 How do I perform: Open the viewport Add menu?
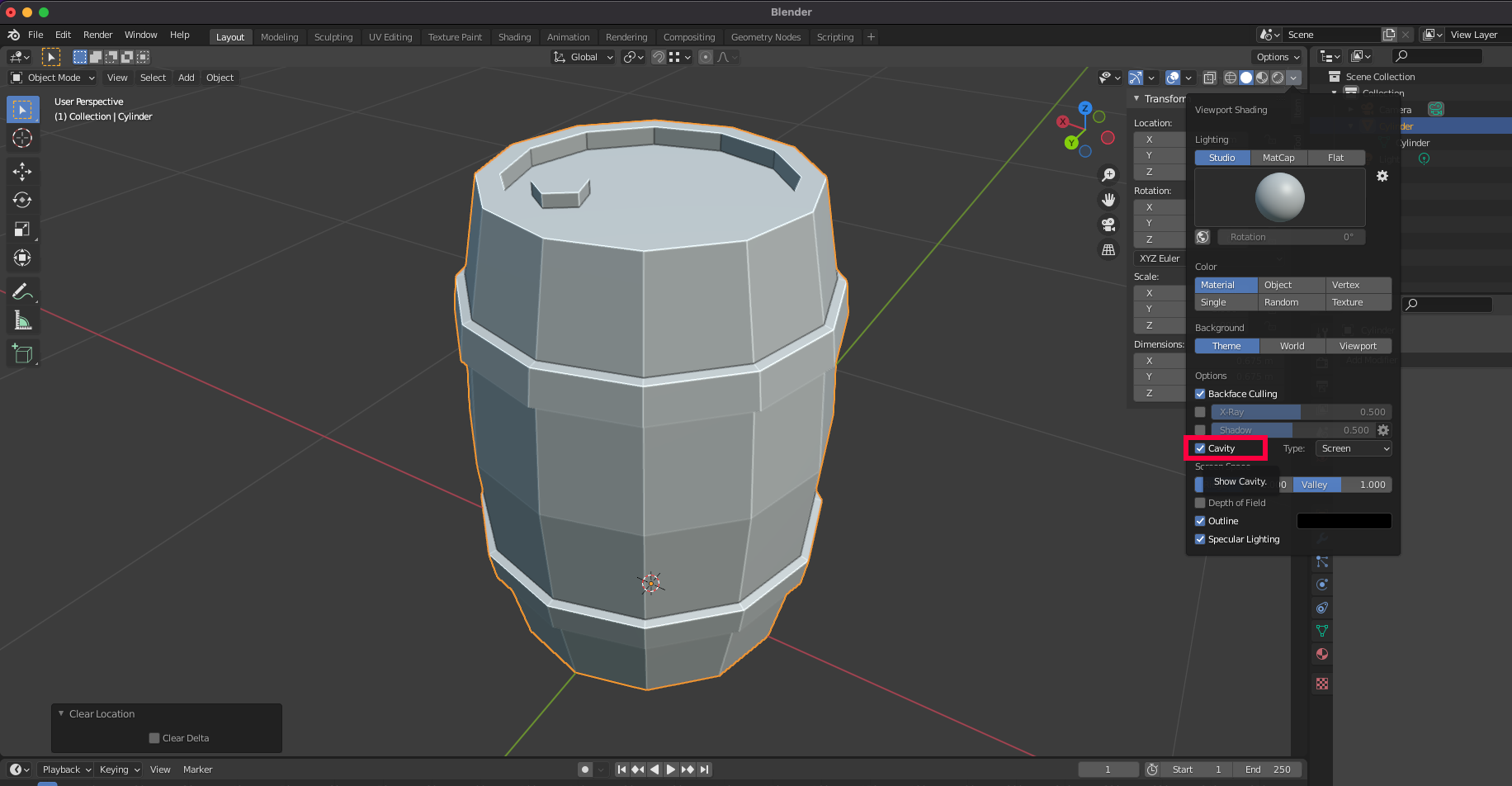point(187,78)
